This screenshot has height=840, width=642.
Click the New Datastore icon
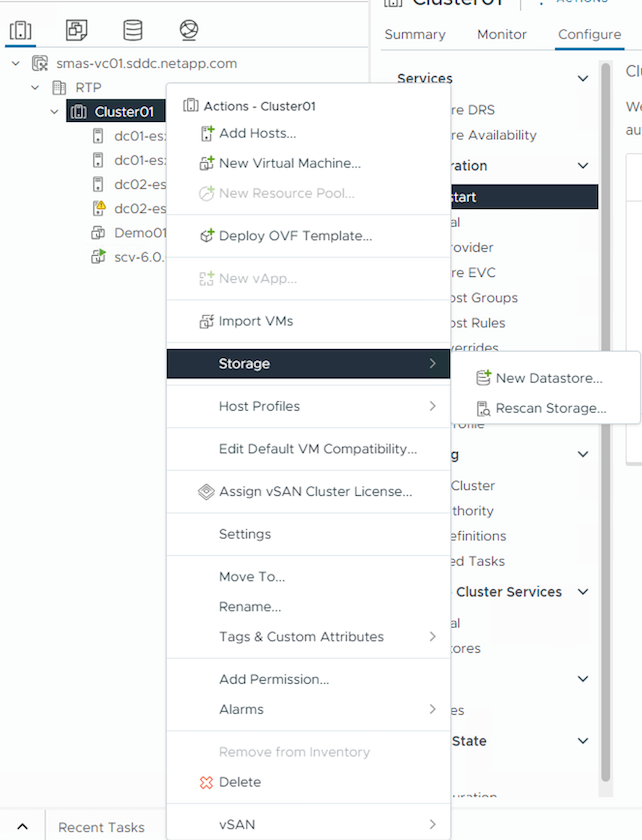click(x=484, y=378)
